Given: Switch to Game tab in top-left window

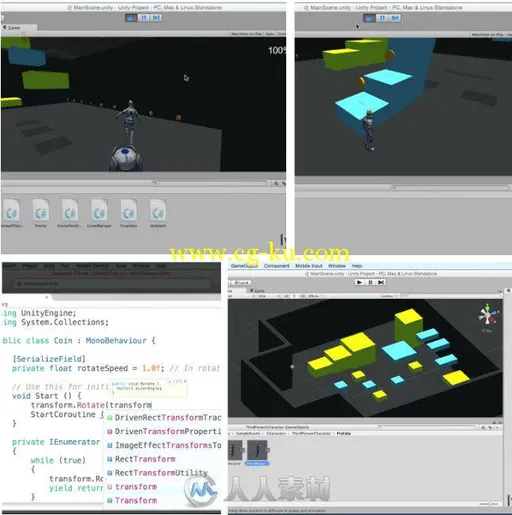Looking at the screenshot, I should 13,28.
